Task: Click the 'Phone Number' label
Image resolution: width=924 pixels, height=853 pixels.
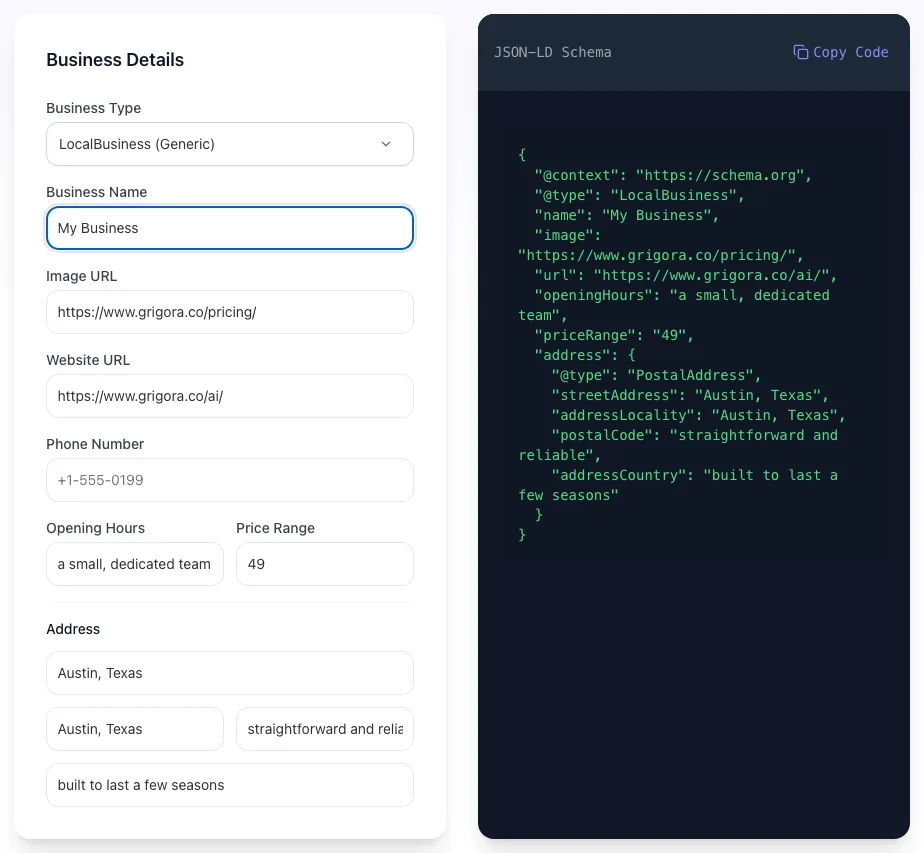Action: (x=95, y=444)
